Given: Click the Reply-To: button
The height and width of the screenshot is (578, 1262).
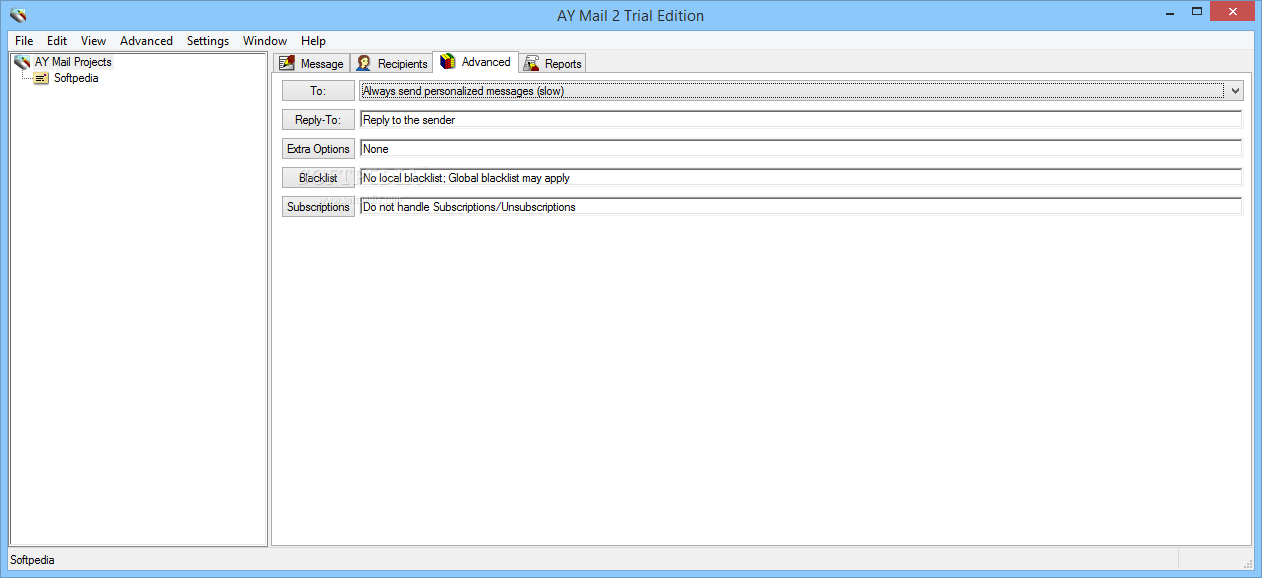Looking at the screenshot, I should (318, 120).
